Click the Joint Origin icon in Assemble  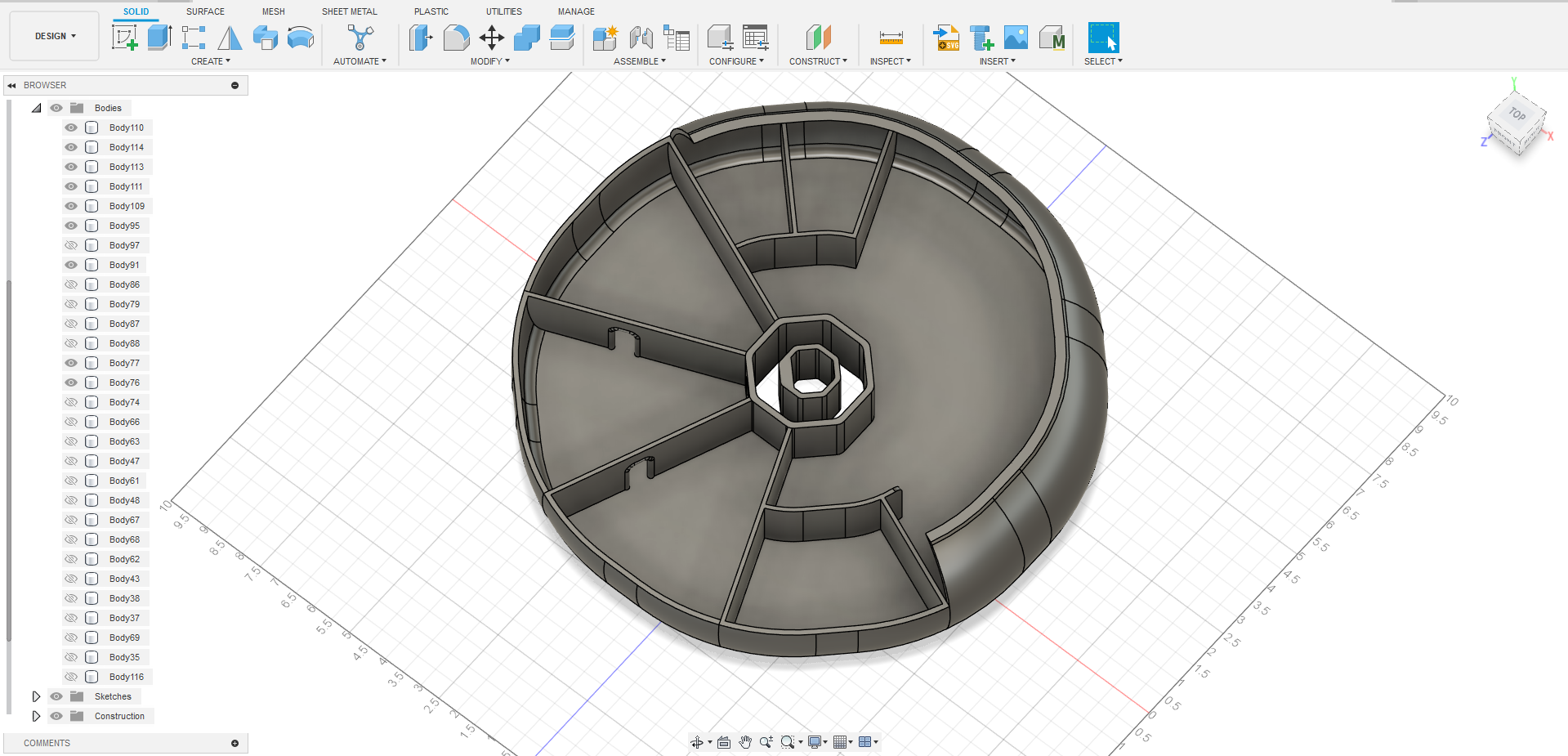pos(677,38)
